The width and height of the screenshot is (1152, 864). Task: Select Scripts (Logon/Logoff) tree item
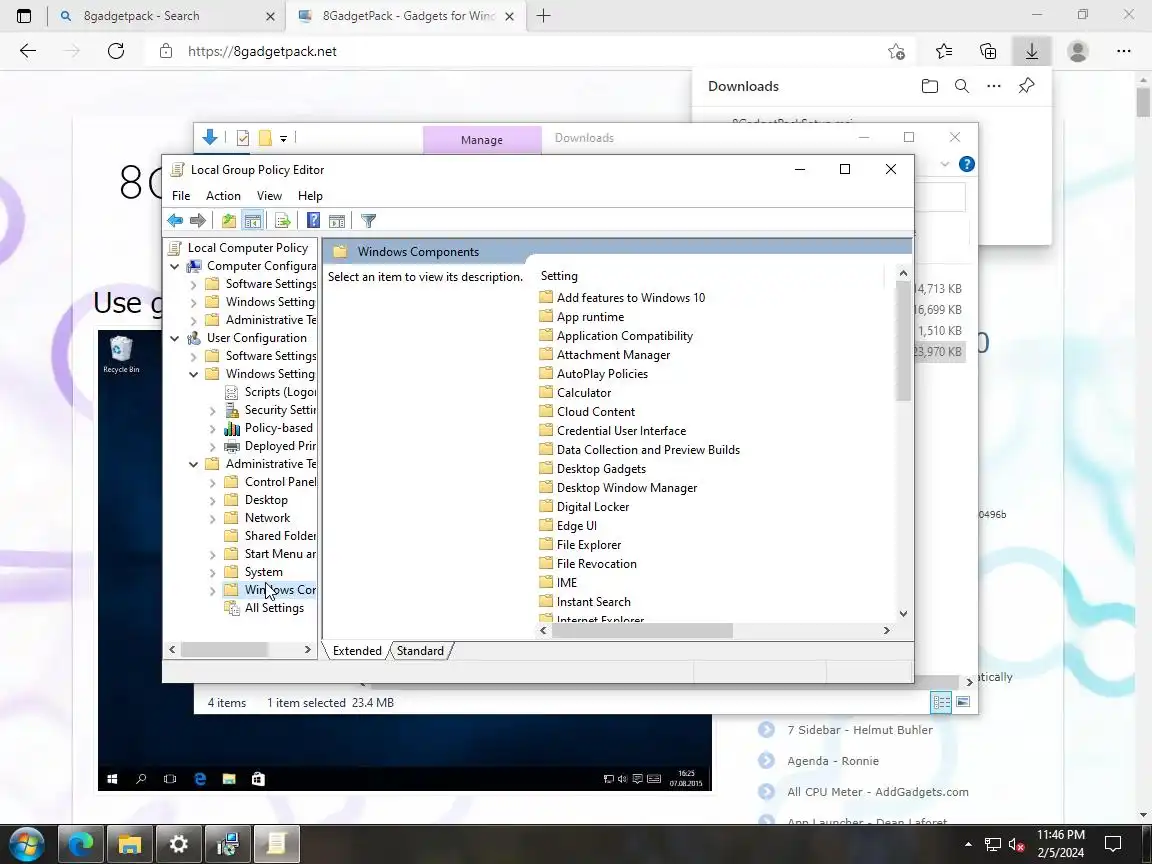tap(280, 392)
